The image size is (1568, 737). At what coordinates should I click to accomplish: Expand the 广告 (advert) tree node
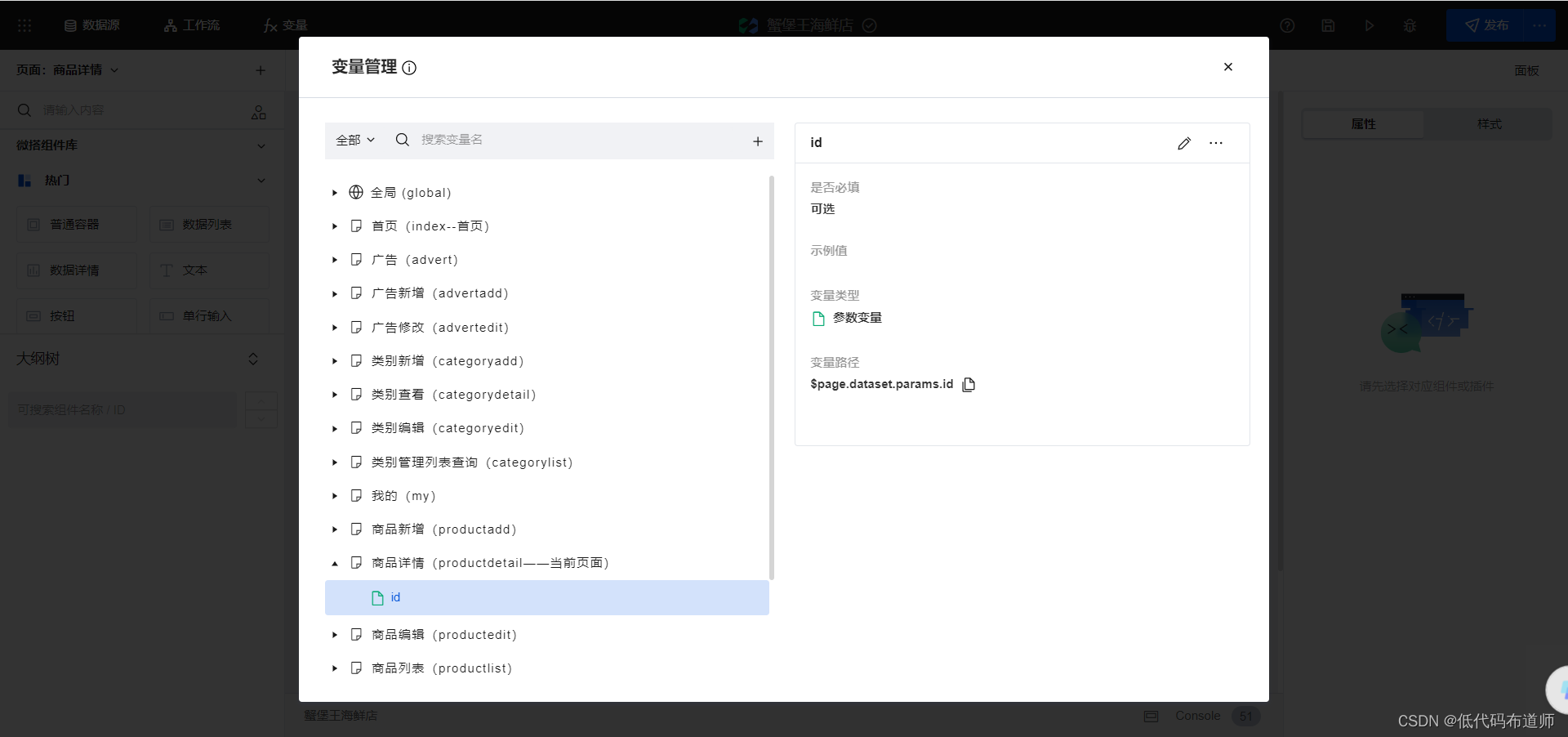click(335, 260)
